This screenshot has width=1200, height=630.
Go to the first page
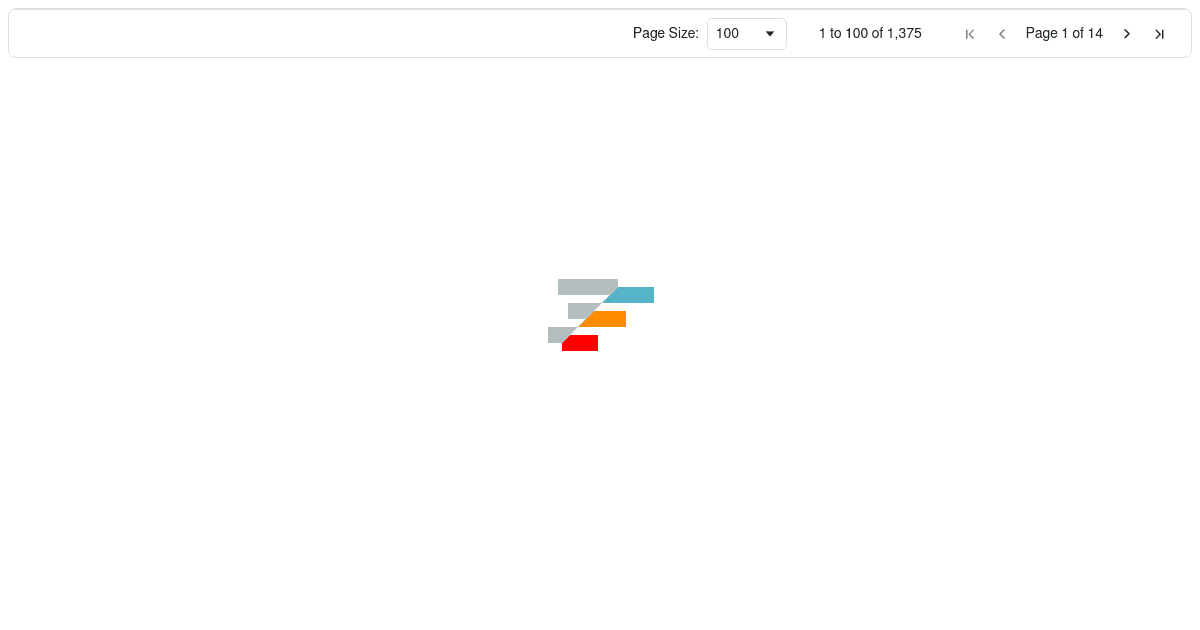coord(970,34)
